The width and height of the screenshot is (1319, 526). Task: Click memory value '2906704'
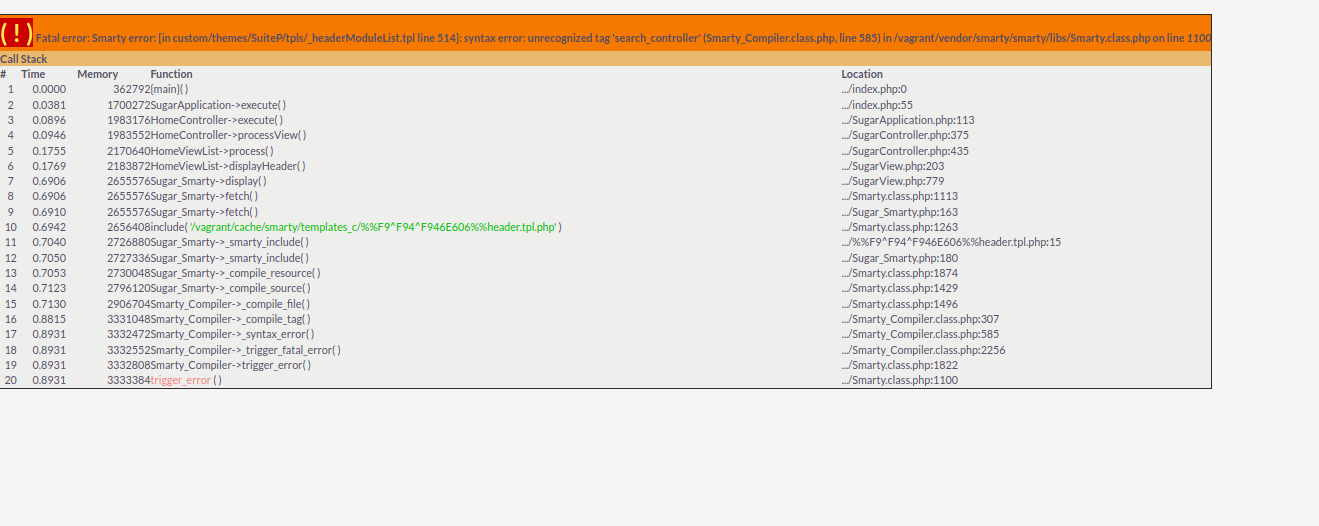[129, 304]
